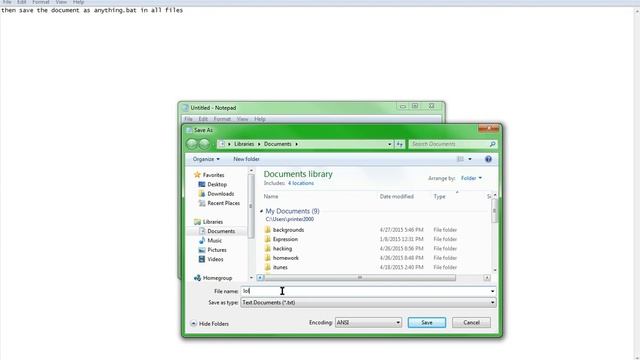Select the hacking folder
The height and width of the screenshot is (360, 640).
pyautogui.click(x=282, y=249)
